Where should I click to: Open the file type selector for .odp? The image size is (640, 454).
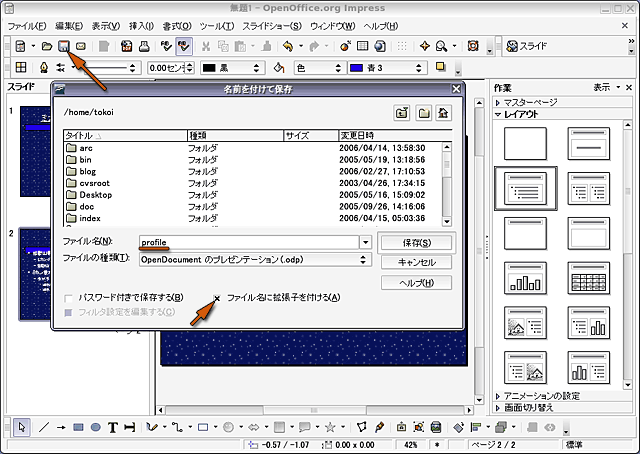(365, 259)
